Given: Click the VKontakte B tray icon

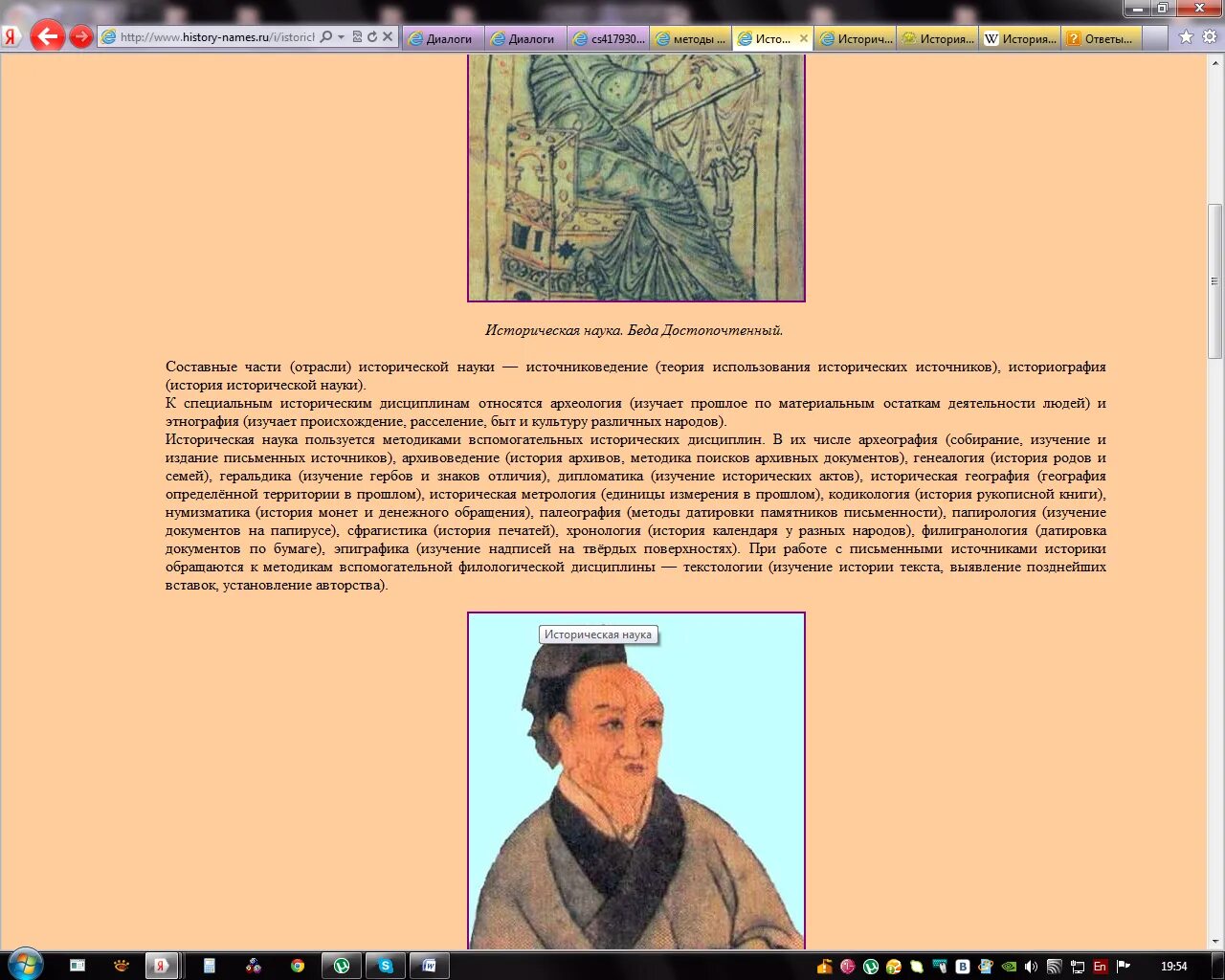Looking at the screenshot, I should tap(963, 967).
